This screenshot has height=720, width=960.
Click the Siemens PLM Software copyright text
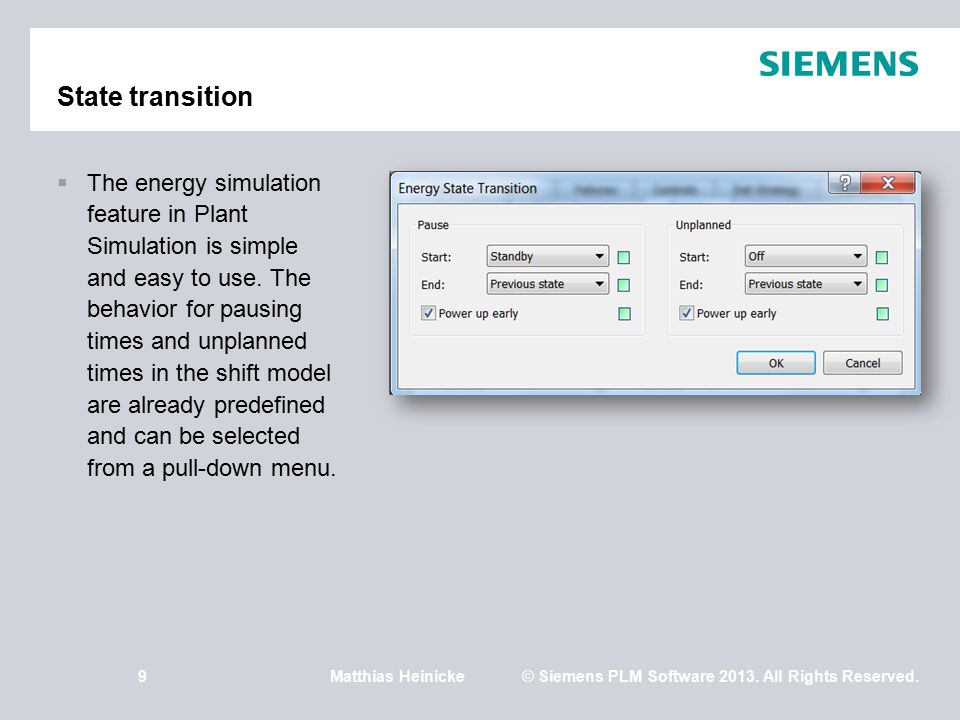[x=720, y=677]
